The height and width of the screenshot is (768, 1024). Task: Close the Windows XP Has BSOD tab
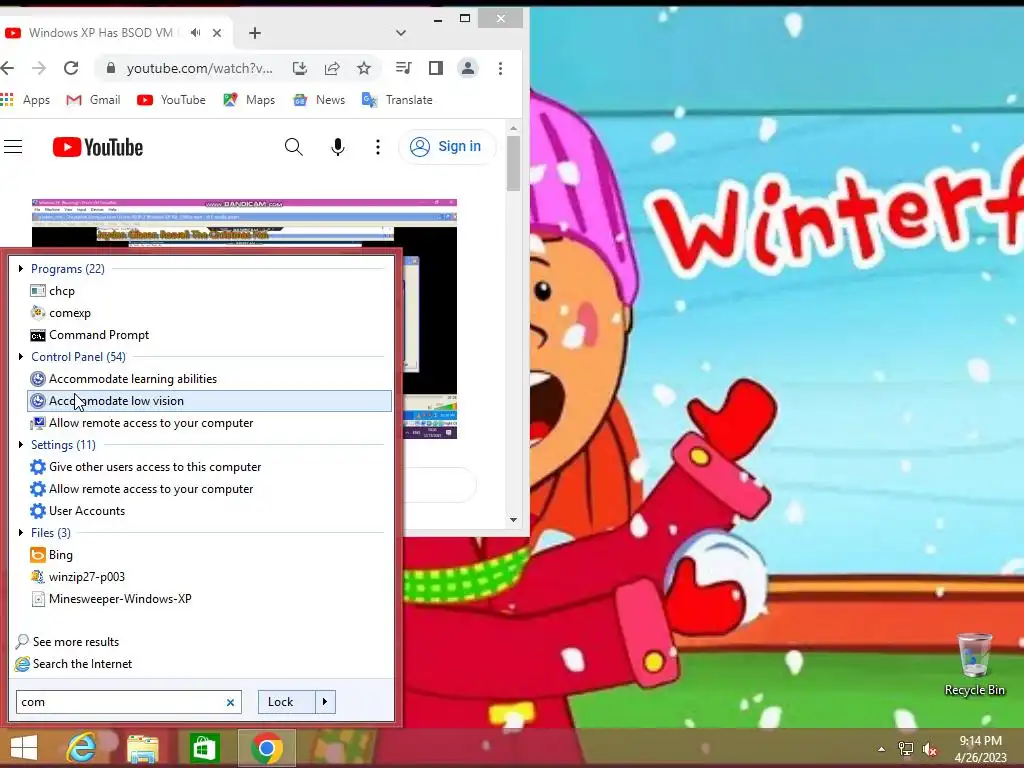[x=217, y=33]
